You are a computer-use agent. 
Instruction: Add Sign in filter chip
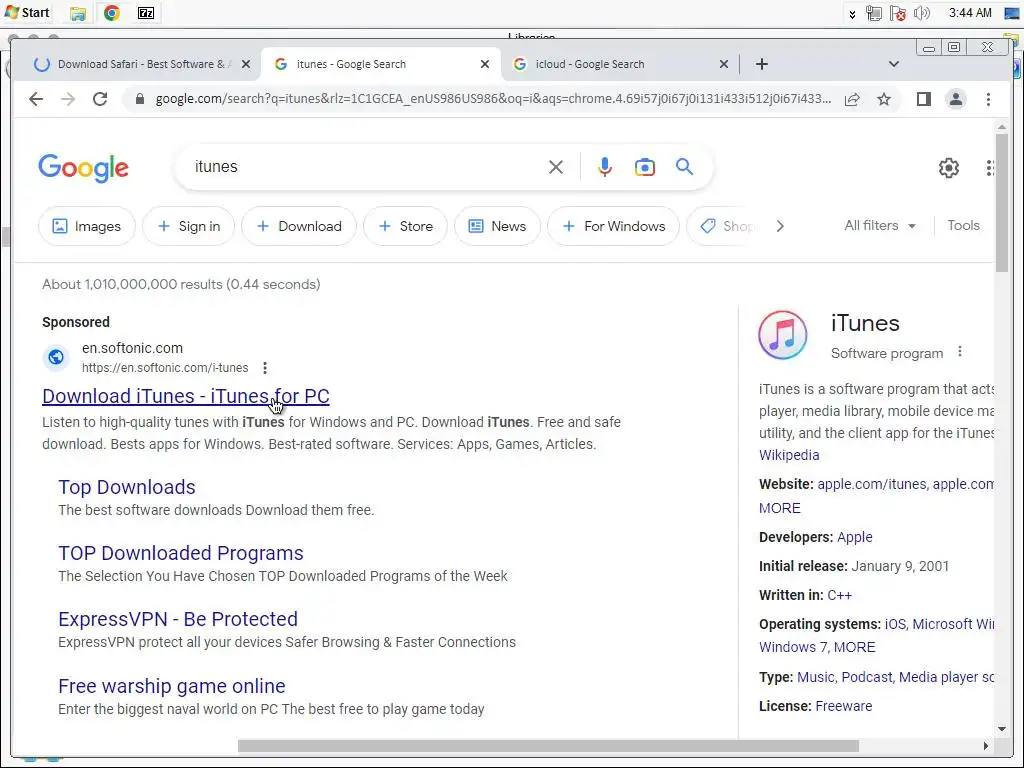coord(189,226)
